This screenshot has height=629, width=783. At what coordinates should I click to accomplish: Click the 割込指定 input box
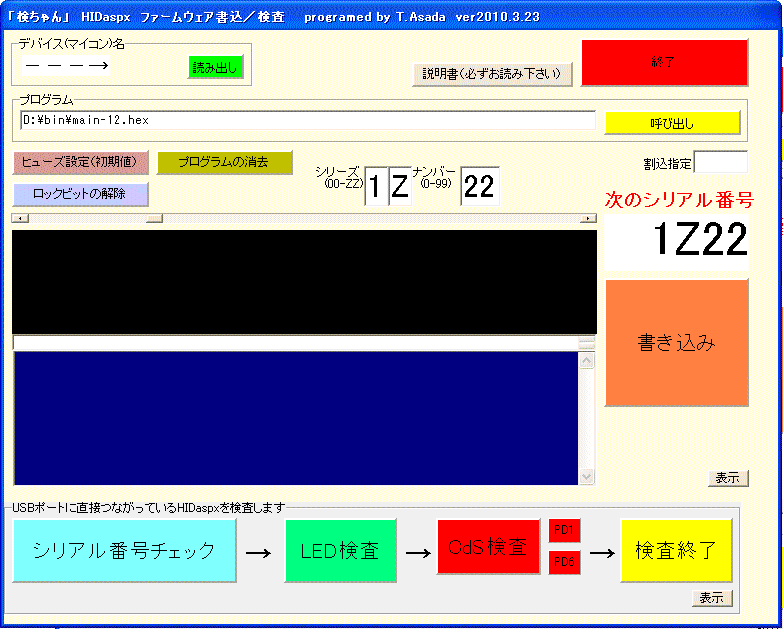[x=720, y=162]
